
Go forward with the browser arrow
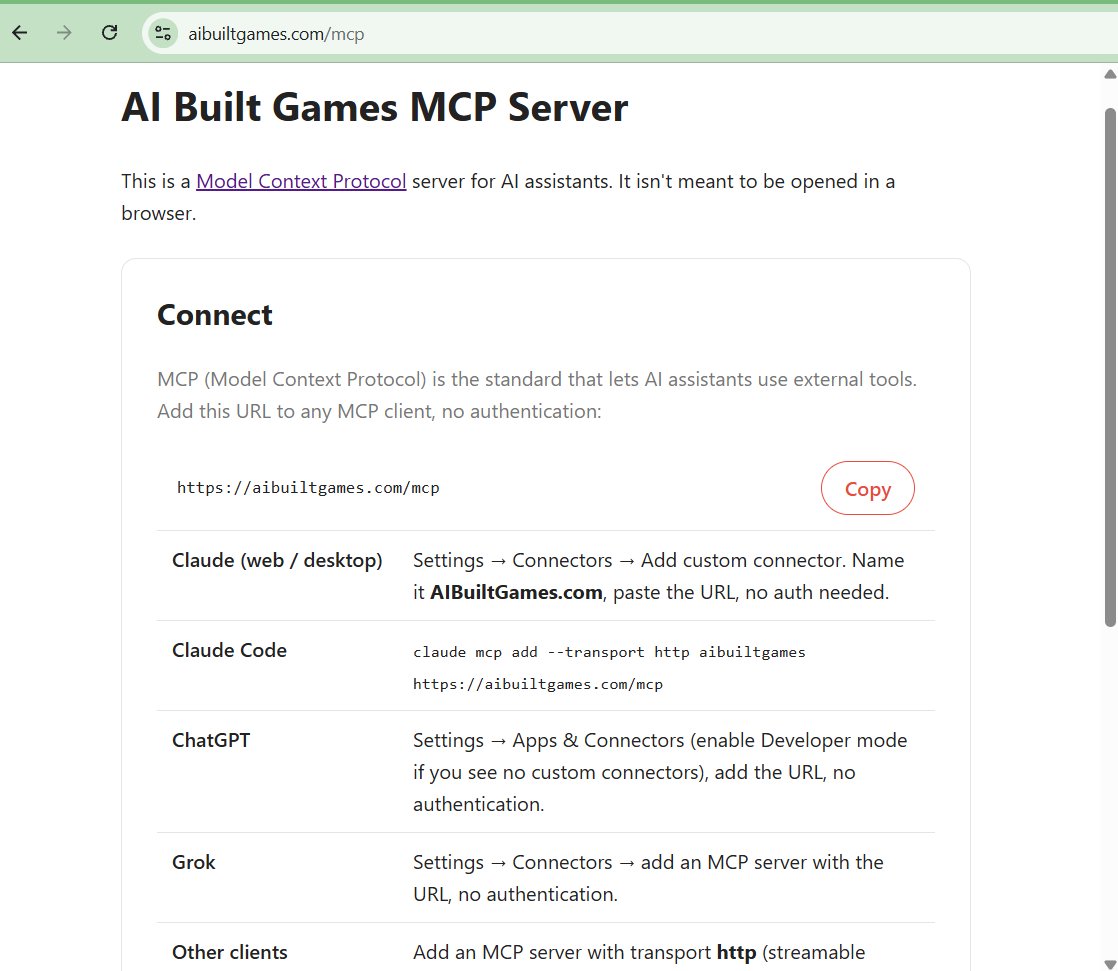click(x=64, y=33)
